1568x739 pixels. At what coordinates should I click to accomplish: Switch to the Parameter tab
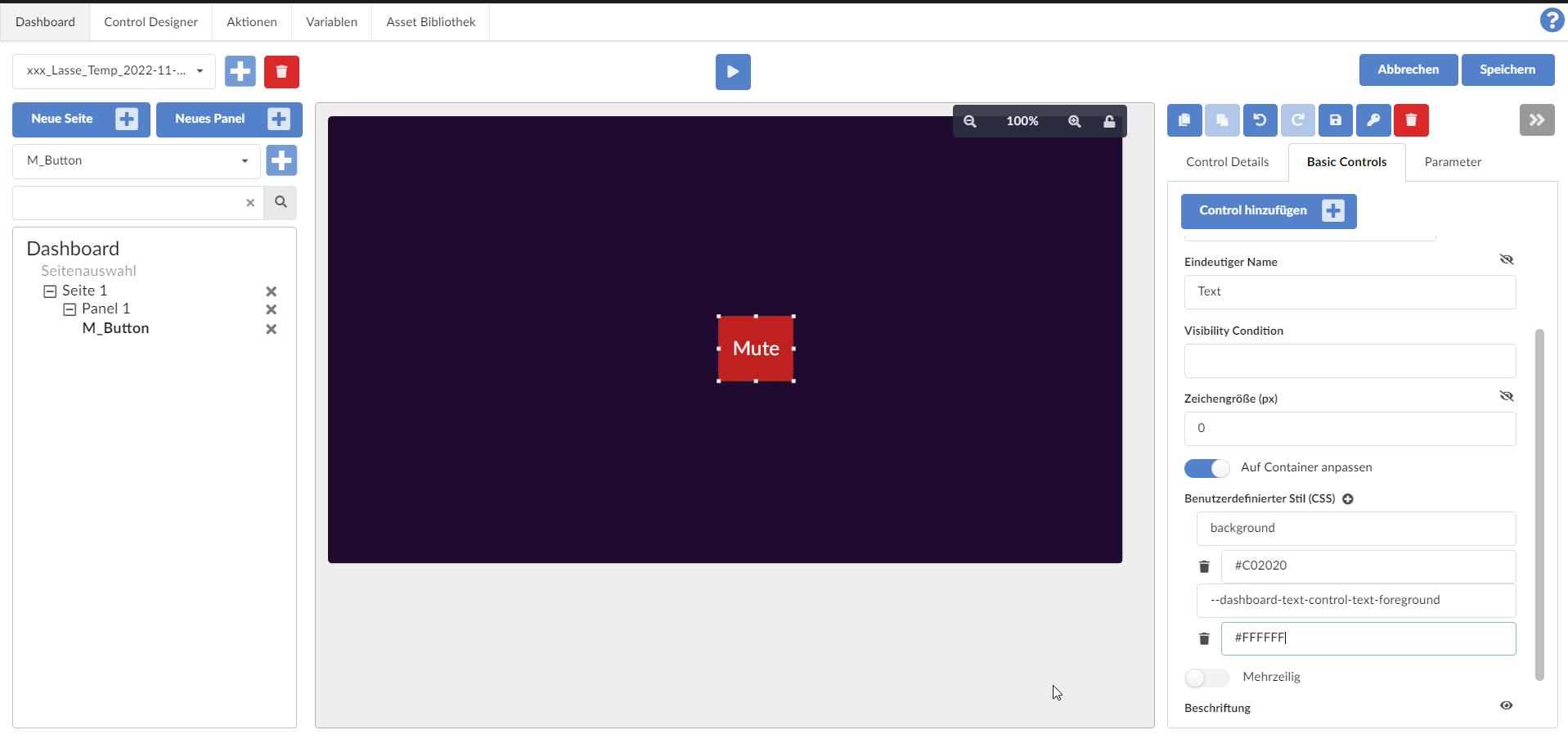click(1453, 162)
